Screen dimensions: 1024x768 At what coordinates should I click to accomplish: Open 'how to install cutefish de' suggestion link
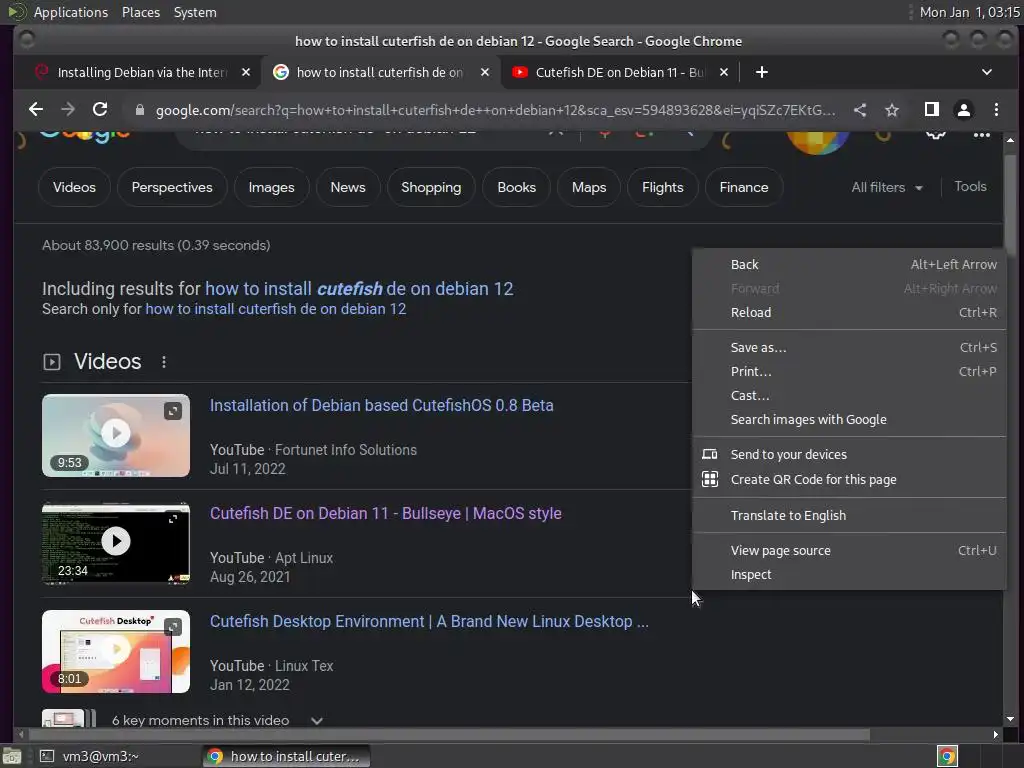359,289
